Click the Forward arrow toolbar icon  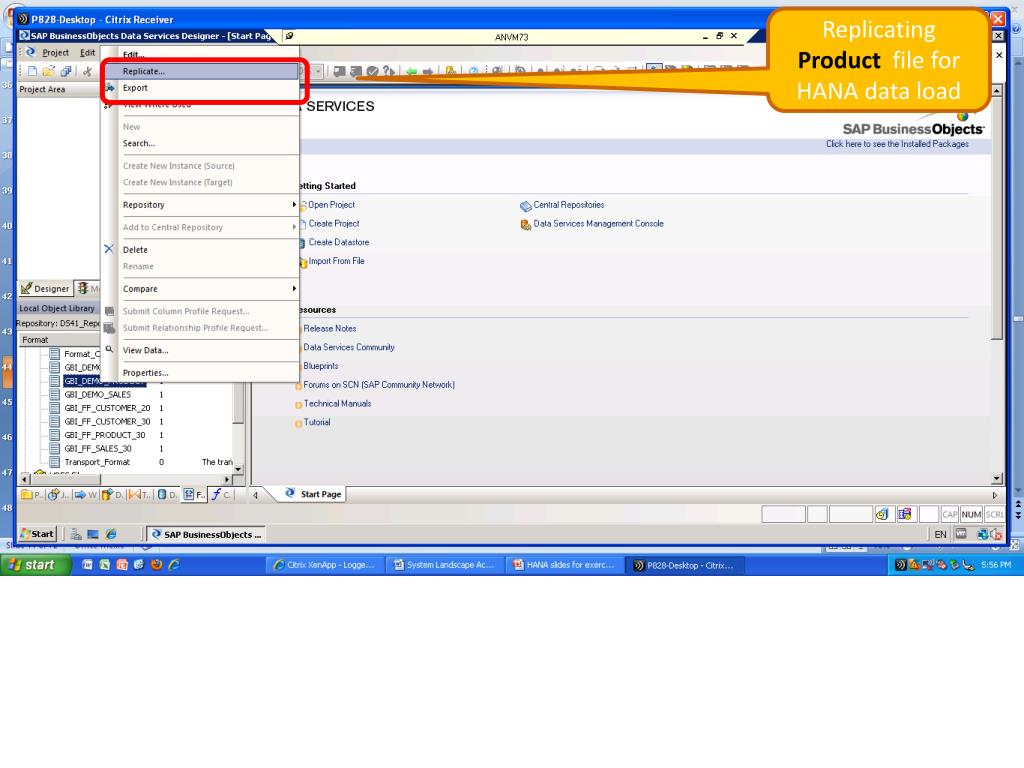(428, 71)
